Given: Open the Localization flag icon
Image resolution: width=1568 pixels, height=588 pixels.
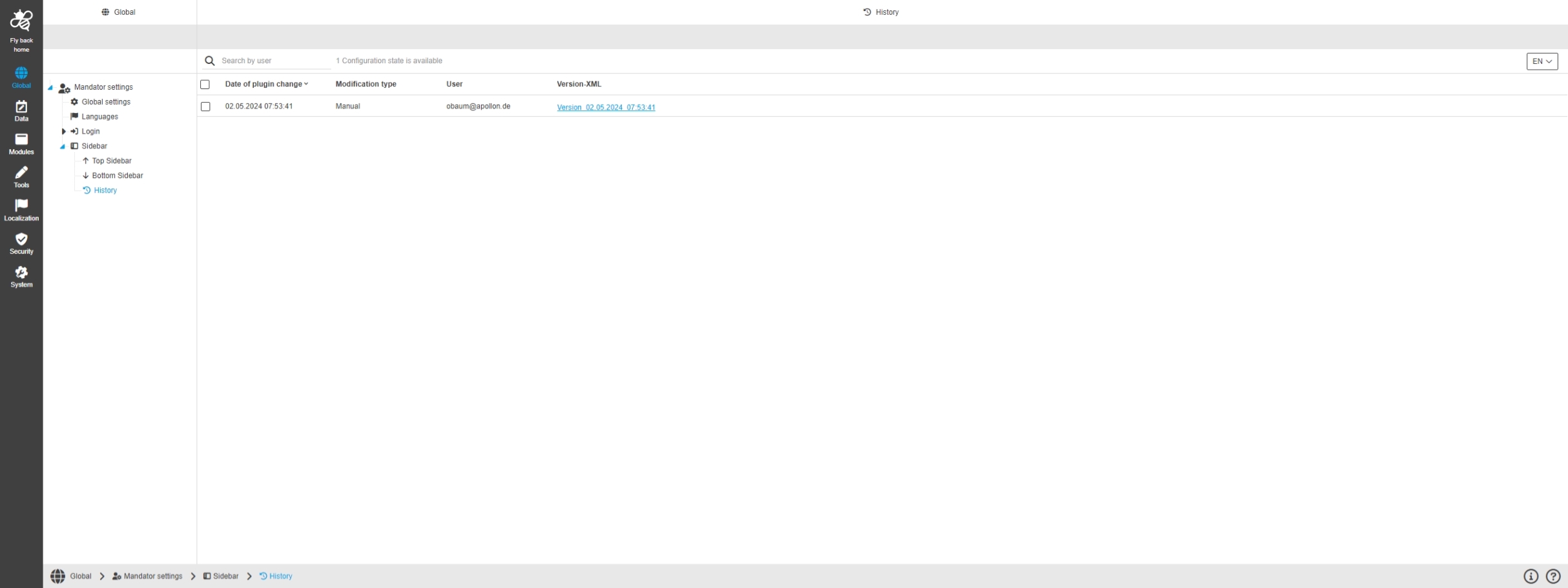Looking at the screenshot, I should (x=21, y=205).
